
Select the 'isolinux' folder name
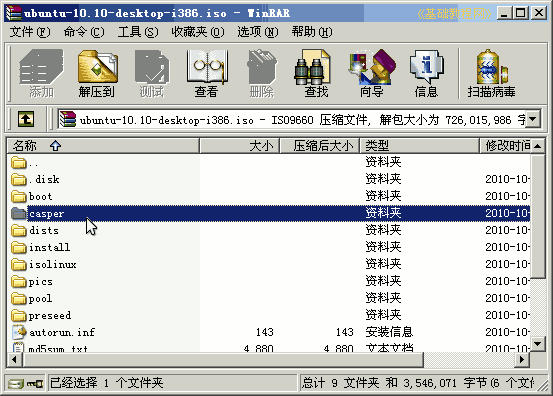click(x=53, y=264)
